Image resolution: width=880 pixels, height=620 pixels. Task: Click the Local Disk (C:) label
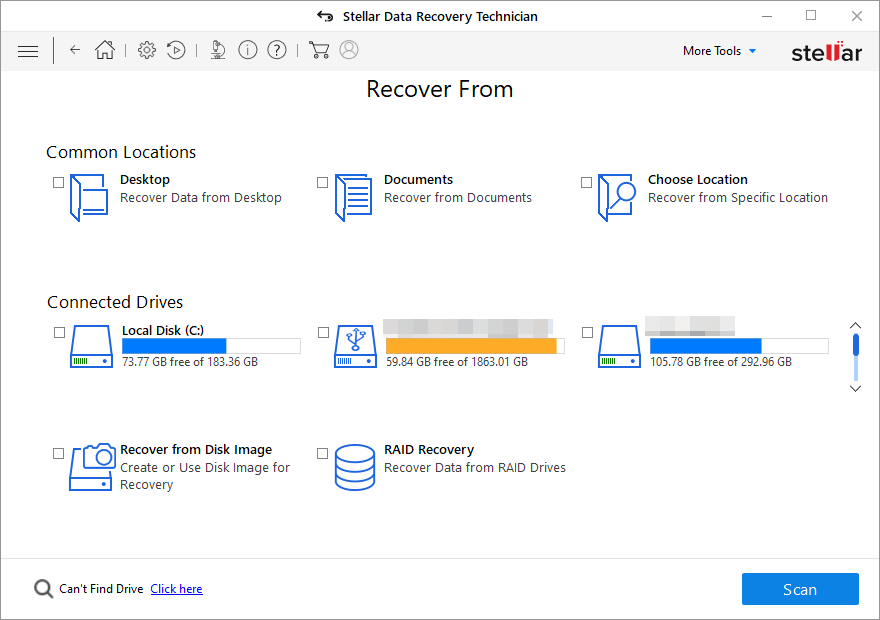click(x=163, y=330)
